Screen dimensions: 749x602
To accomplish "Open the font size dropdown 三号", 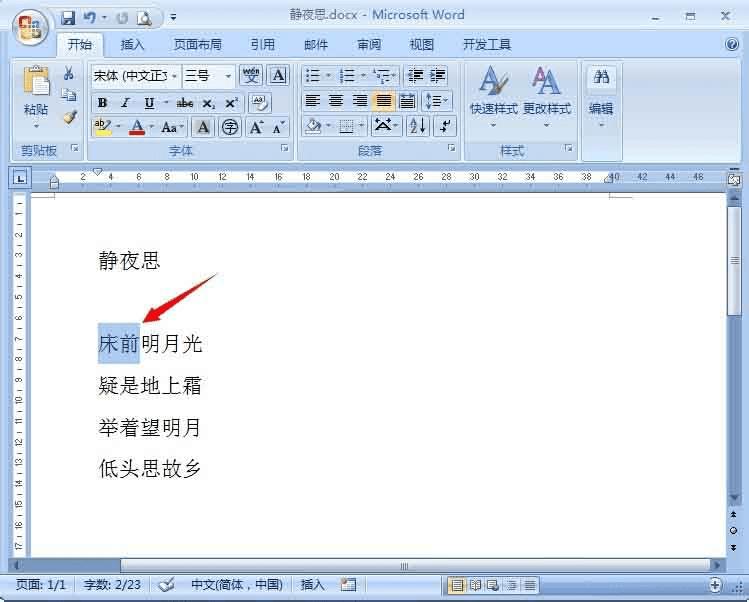I will pyautogui.click(x=209, y=75).
